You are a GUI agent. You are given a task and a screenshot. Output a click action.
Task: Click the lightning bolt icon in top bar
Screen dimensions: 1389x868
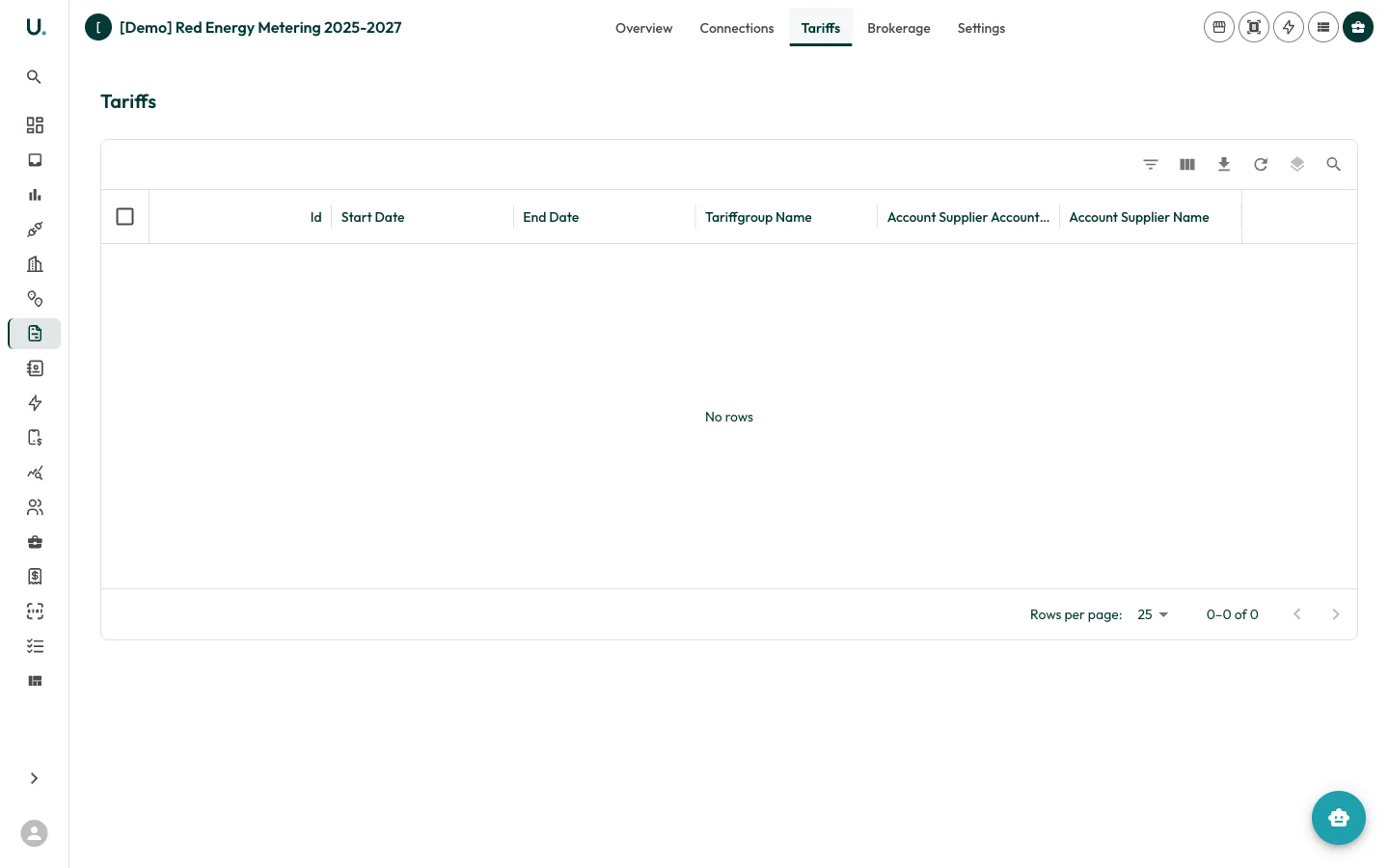(x=1289, y=27)
